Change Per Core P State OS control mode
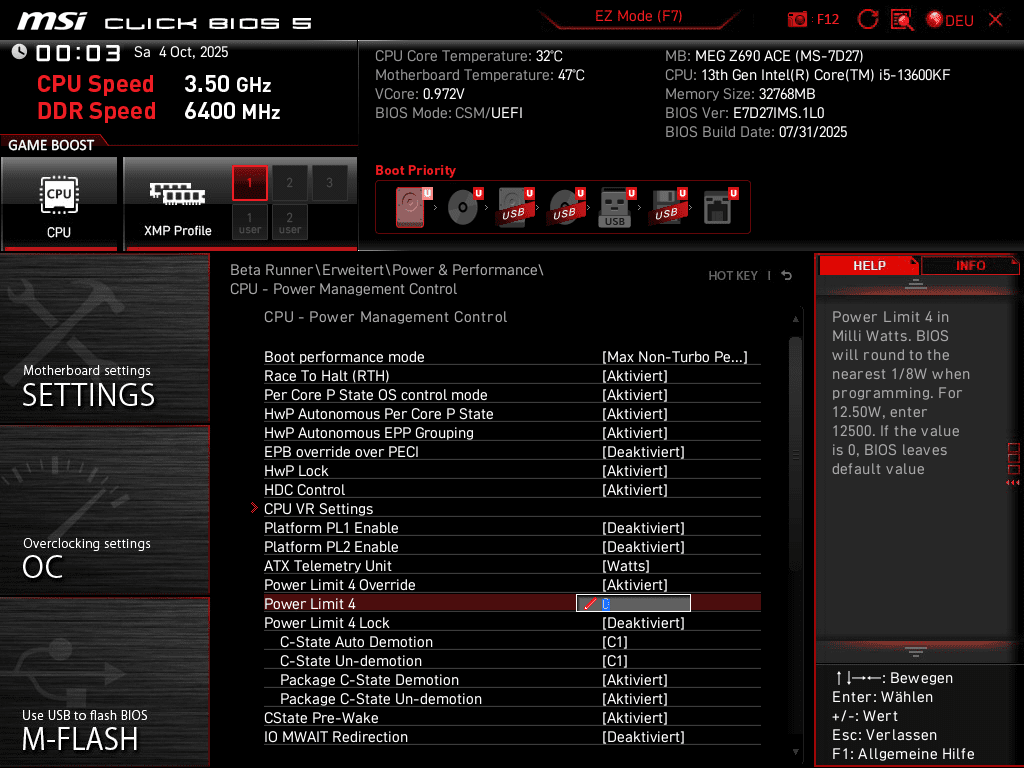Screen dimensions: 1024x768 [635, 395]
